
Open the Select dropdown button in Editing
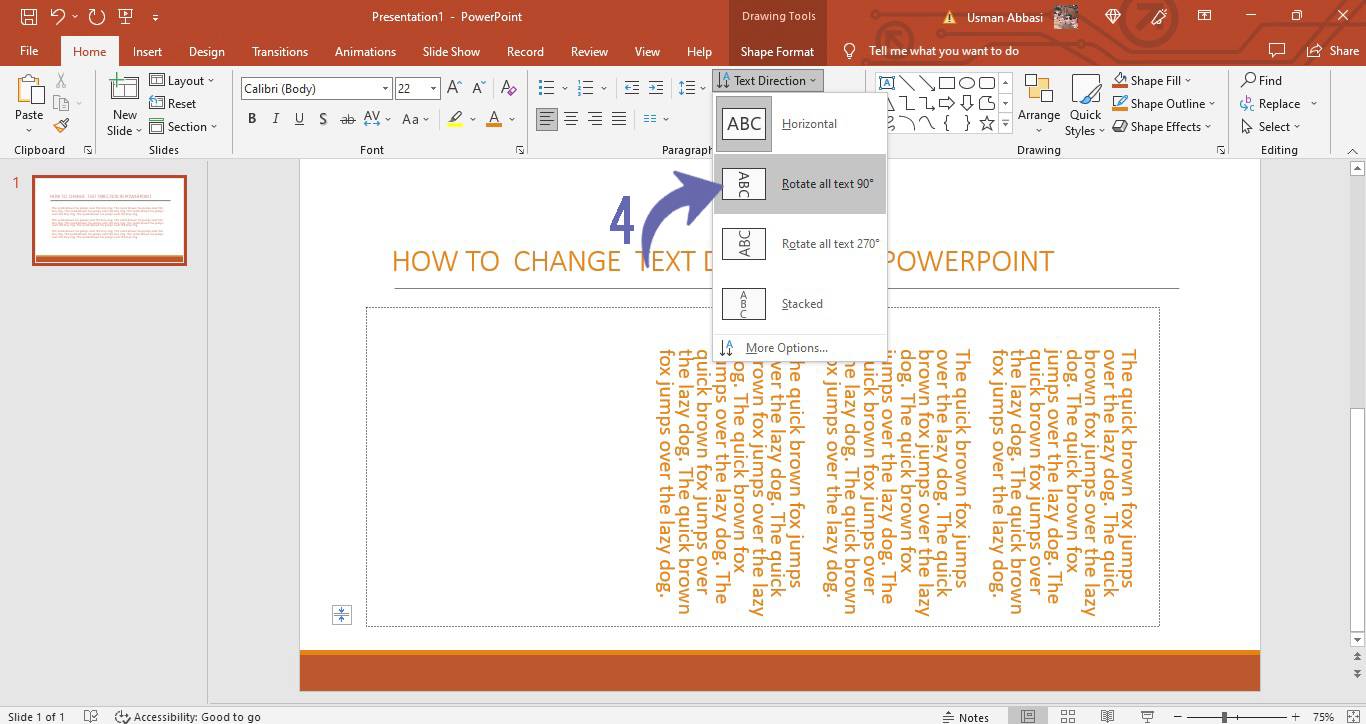pyautogui.click(x=1271, y=126)
